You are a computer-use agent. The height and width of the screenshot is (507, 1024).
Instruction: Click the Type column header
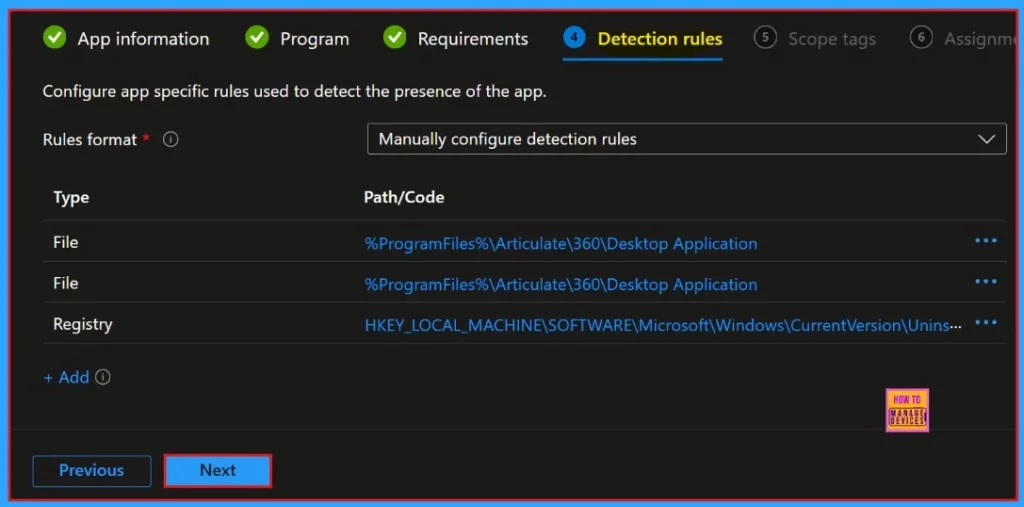click(x=71, y=197)
